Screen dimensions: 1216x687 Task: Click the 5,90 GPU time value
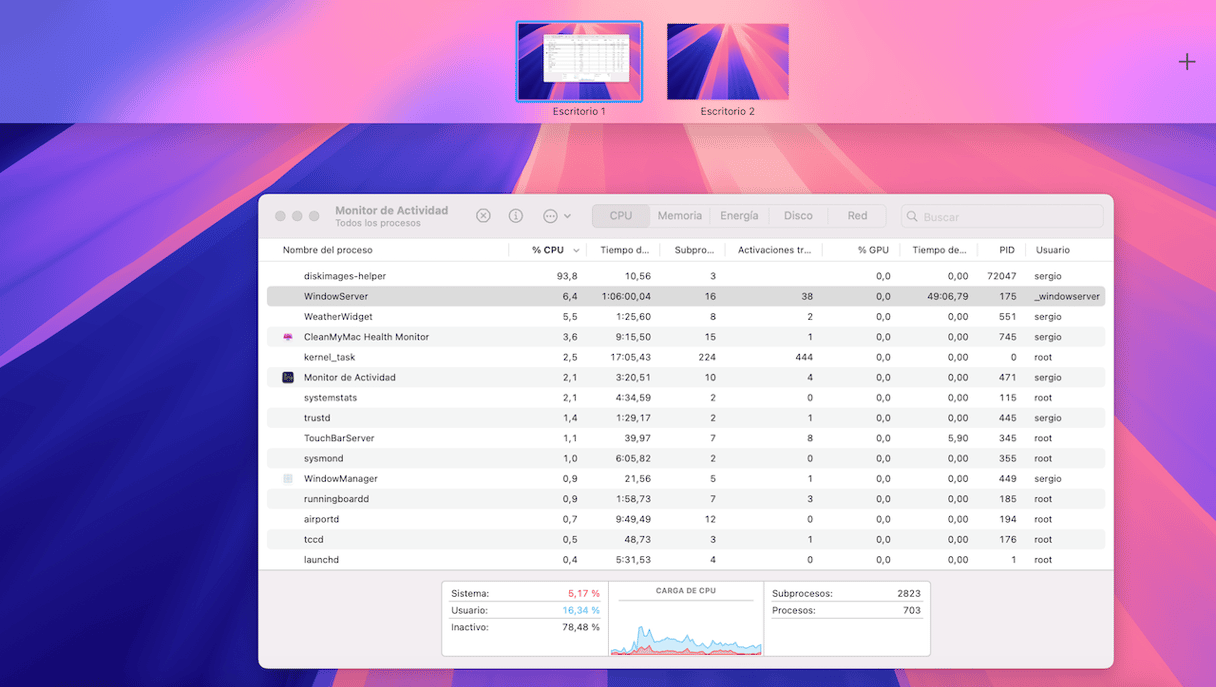[957, 438]
